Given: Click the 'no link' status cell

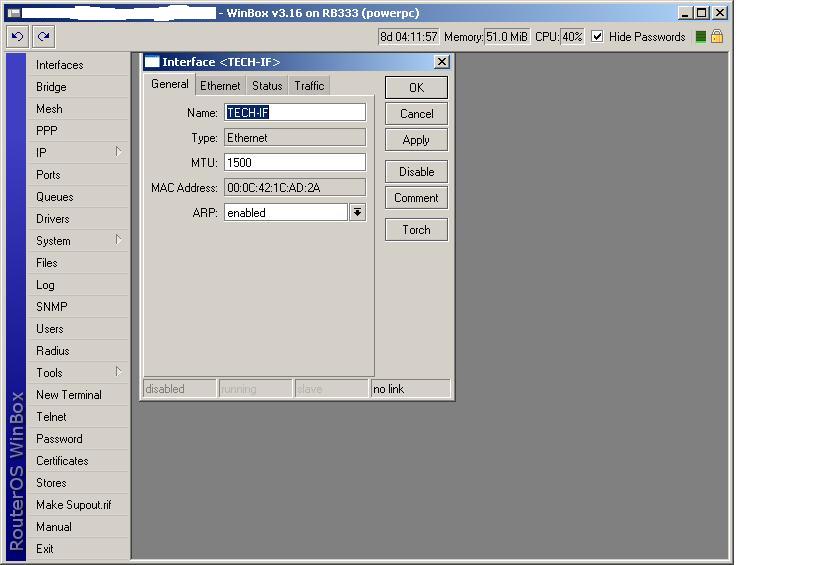Looking at the screenshot, I should tap(410, 389).
